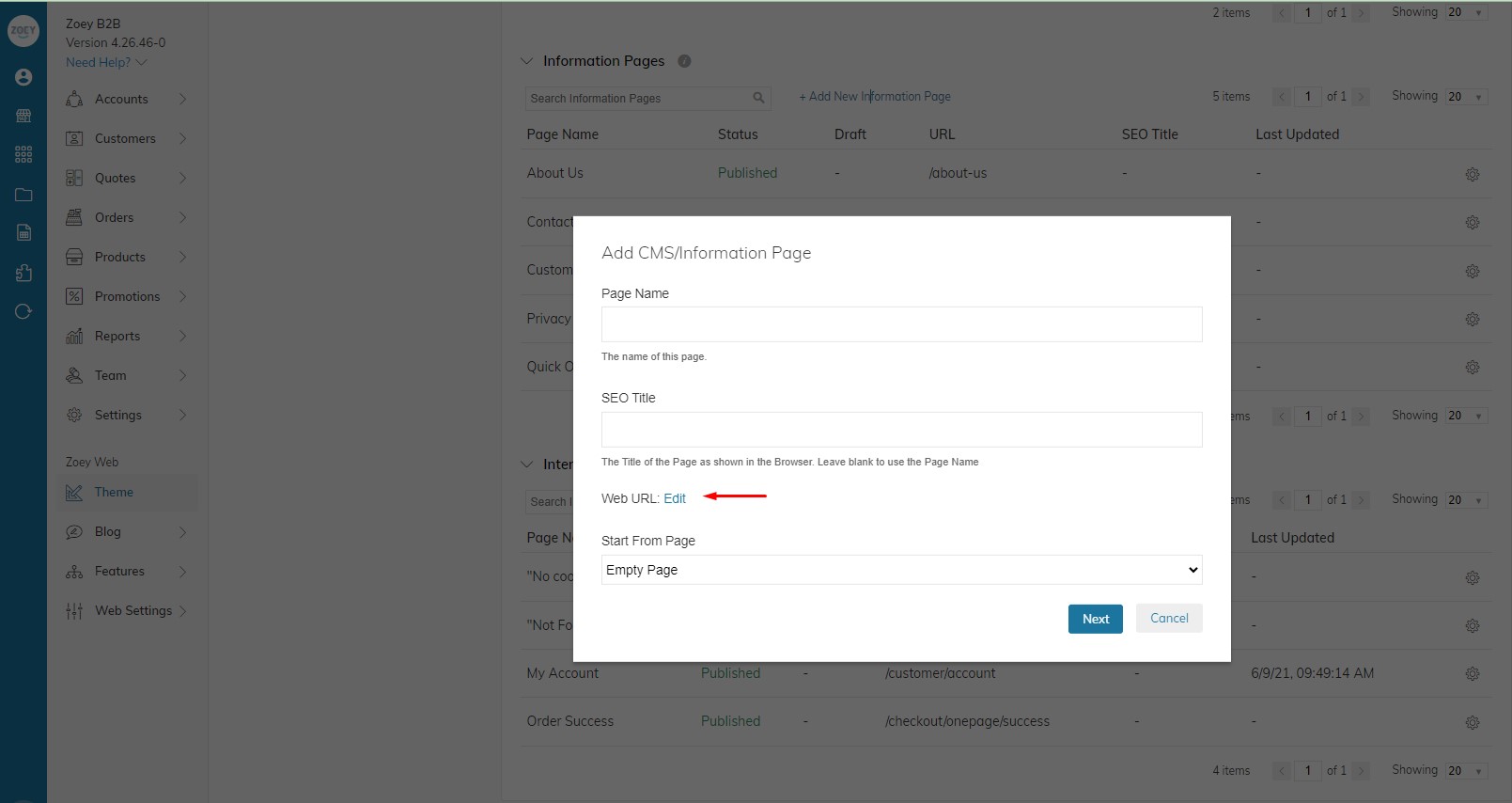Open the Start From Page dropdown
The width and height of the screenshot is (1512, 803).
coord(902,570)
